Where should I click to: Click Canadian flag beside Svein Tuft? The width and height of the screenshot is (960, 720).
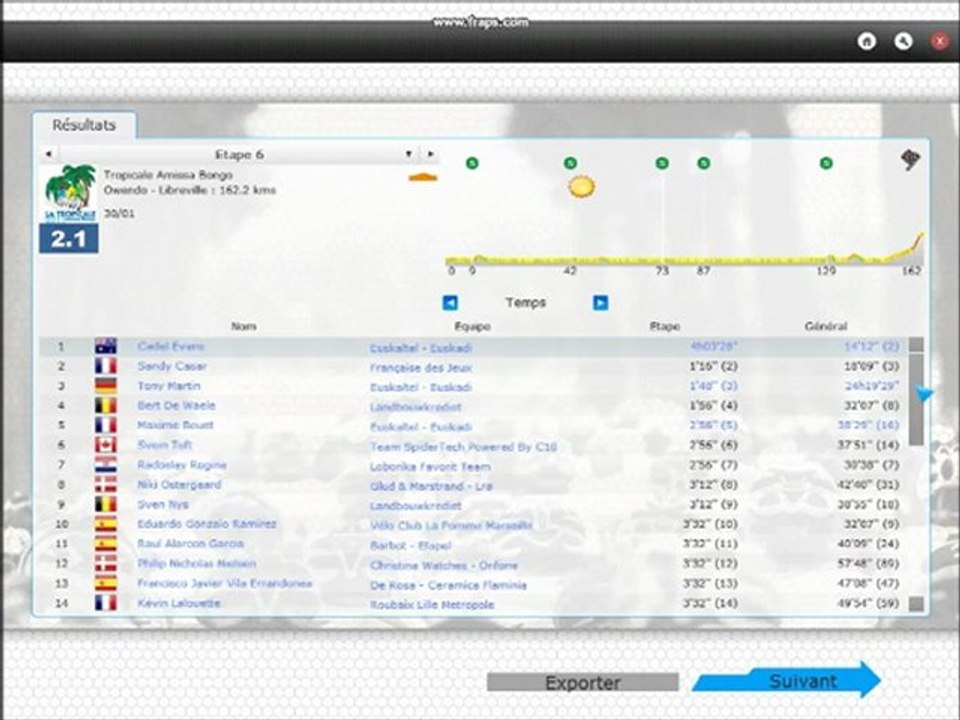(105, 444)
